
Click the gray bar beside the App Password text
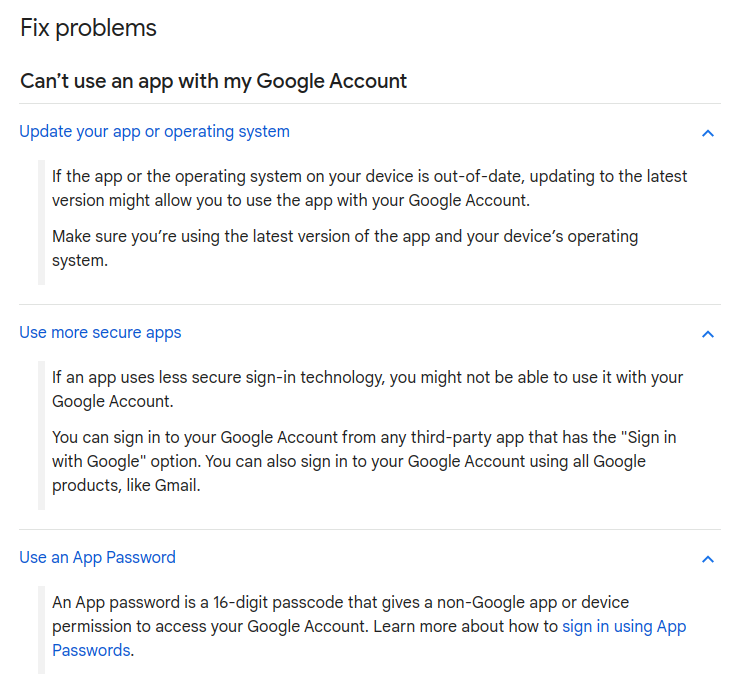coord(41,626)
